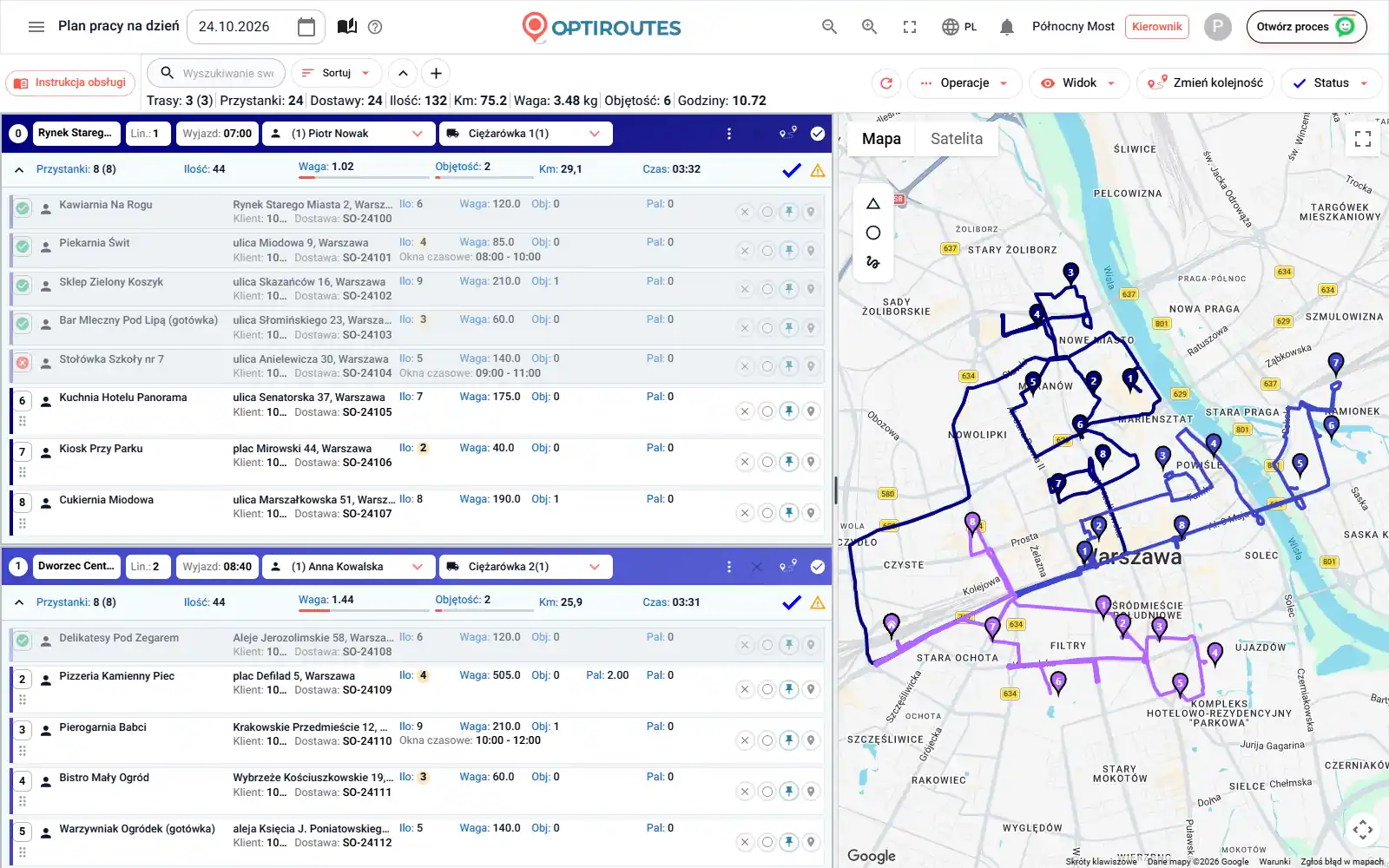Select the freehand drawing tool on map
The image size is (1389, 868).
click(873, 261)
